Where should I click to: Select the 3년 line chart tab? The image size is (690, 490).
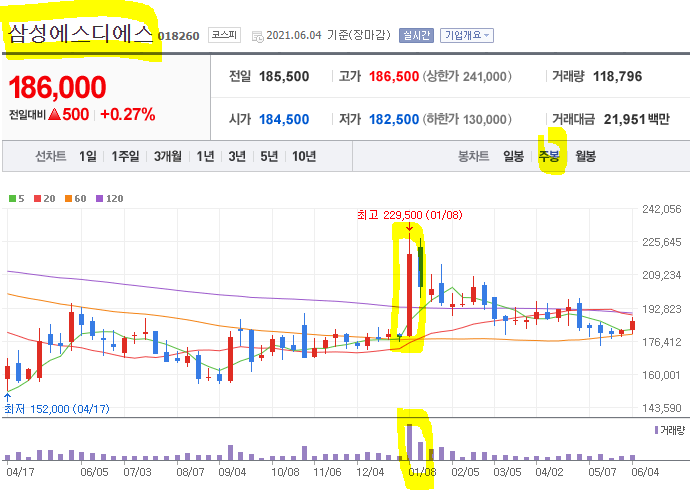click(237, 156)
